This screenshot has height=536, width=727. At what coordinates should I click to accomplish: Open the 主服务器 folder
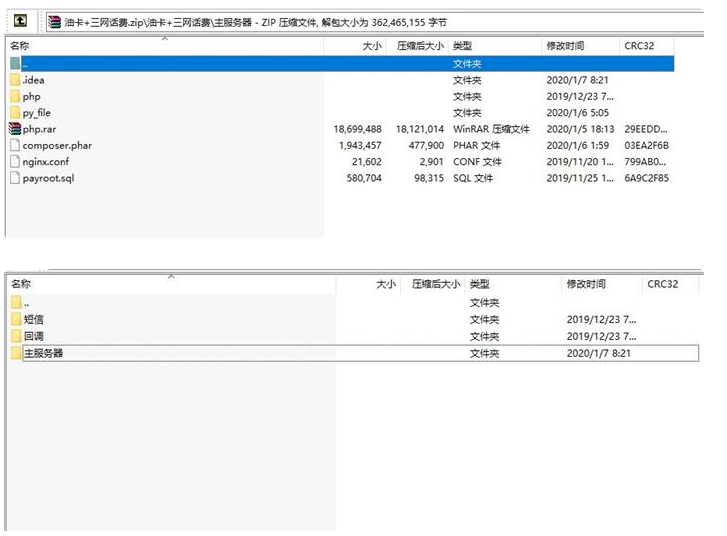pos(43,353)
